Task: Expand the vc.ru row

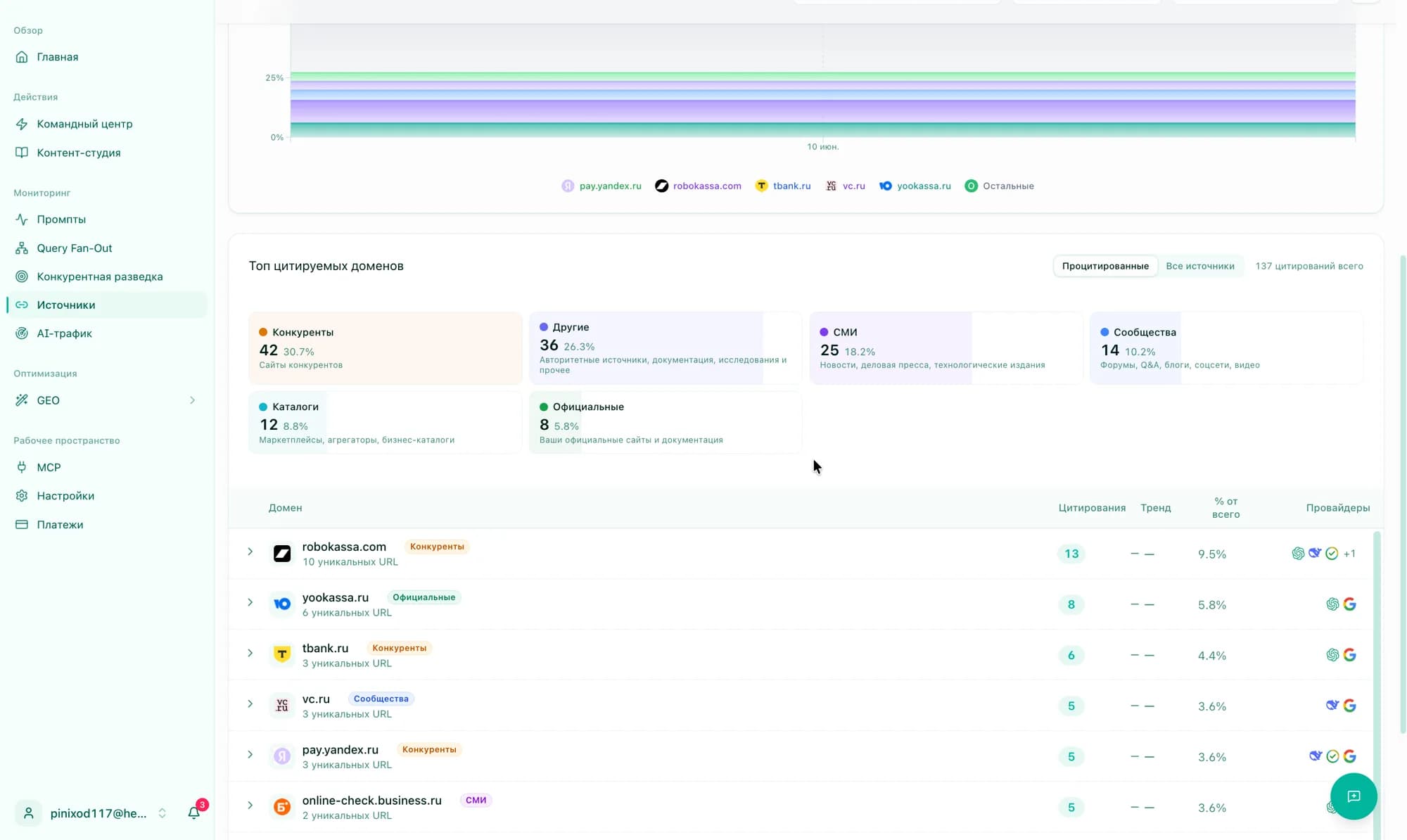Action: (250, 704)
